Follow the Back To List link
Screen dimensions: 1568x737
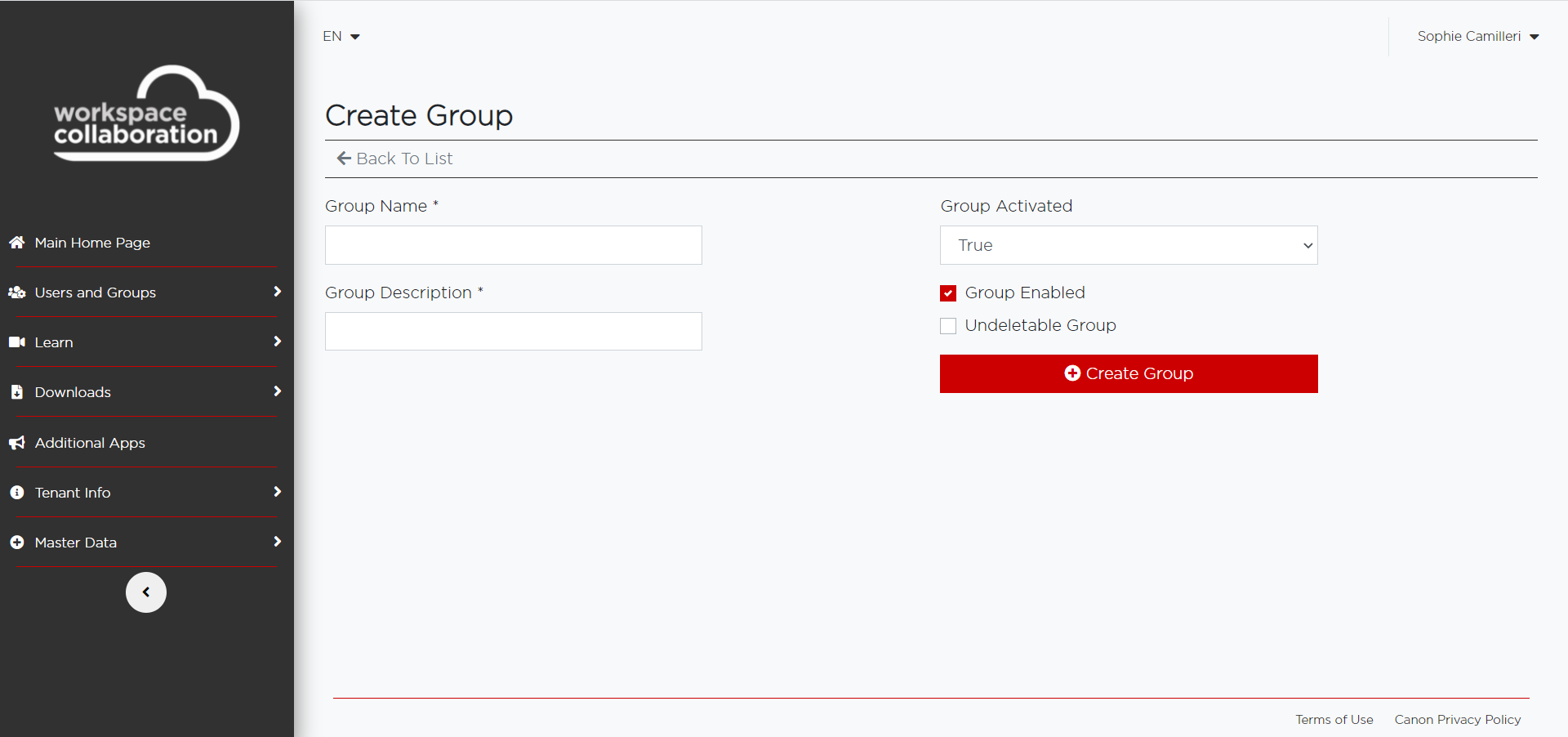395,159
